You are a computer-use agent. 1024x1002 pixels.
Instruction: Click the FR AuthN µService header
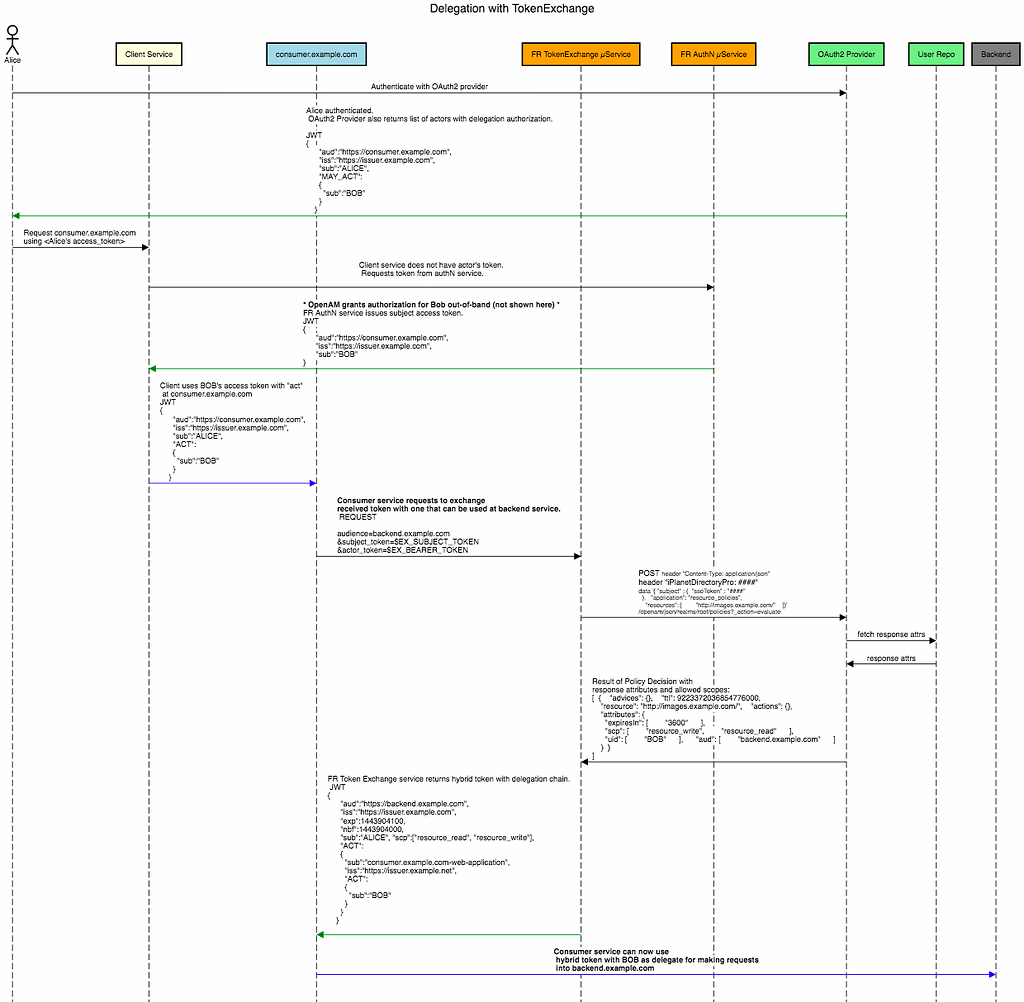713,54
